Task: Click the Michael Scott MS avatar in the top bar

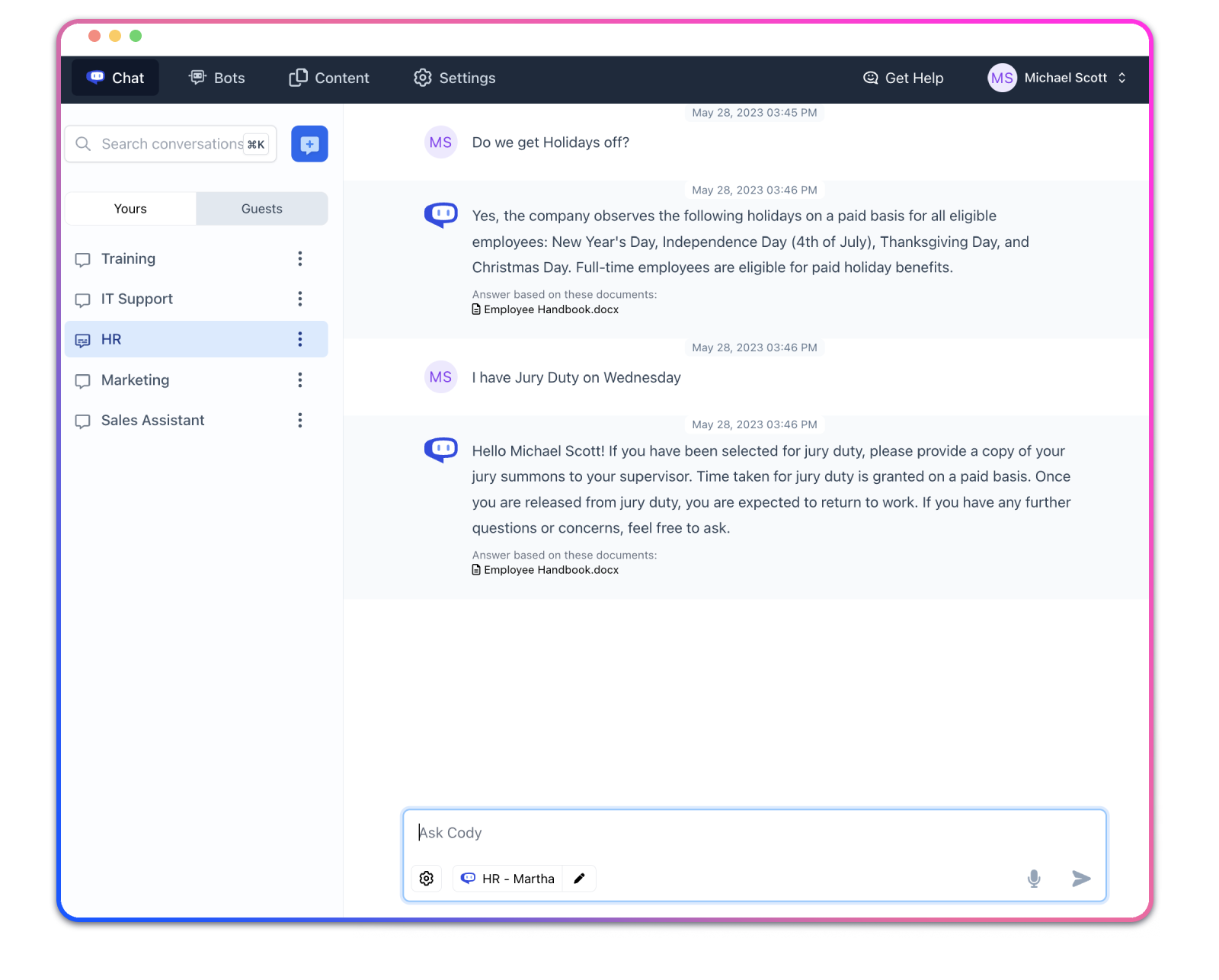Action: pos(1002,78)
